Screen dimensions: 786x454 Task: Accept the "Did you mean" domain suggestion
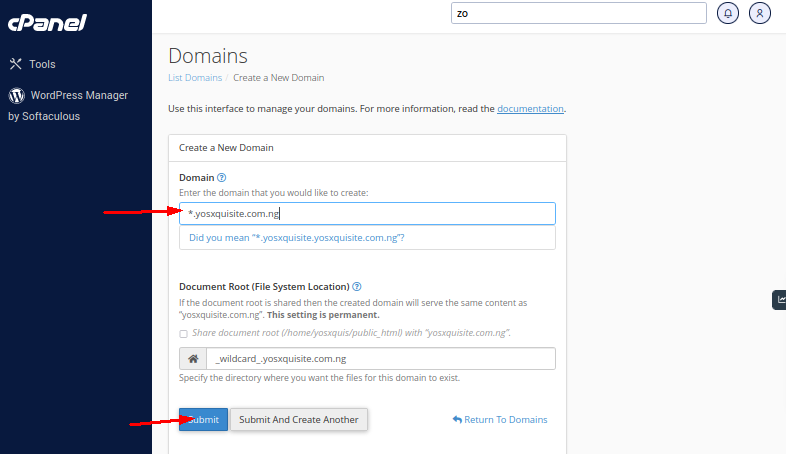[x=296, y=238]
